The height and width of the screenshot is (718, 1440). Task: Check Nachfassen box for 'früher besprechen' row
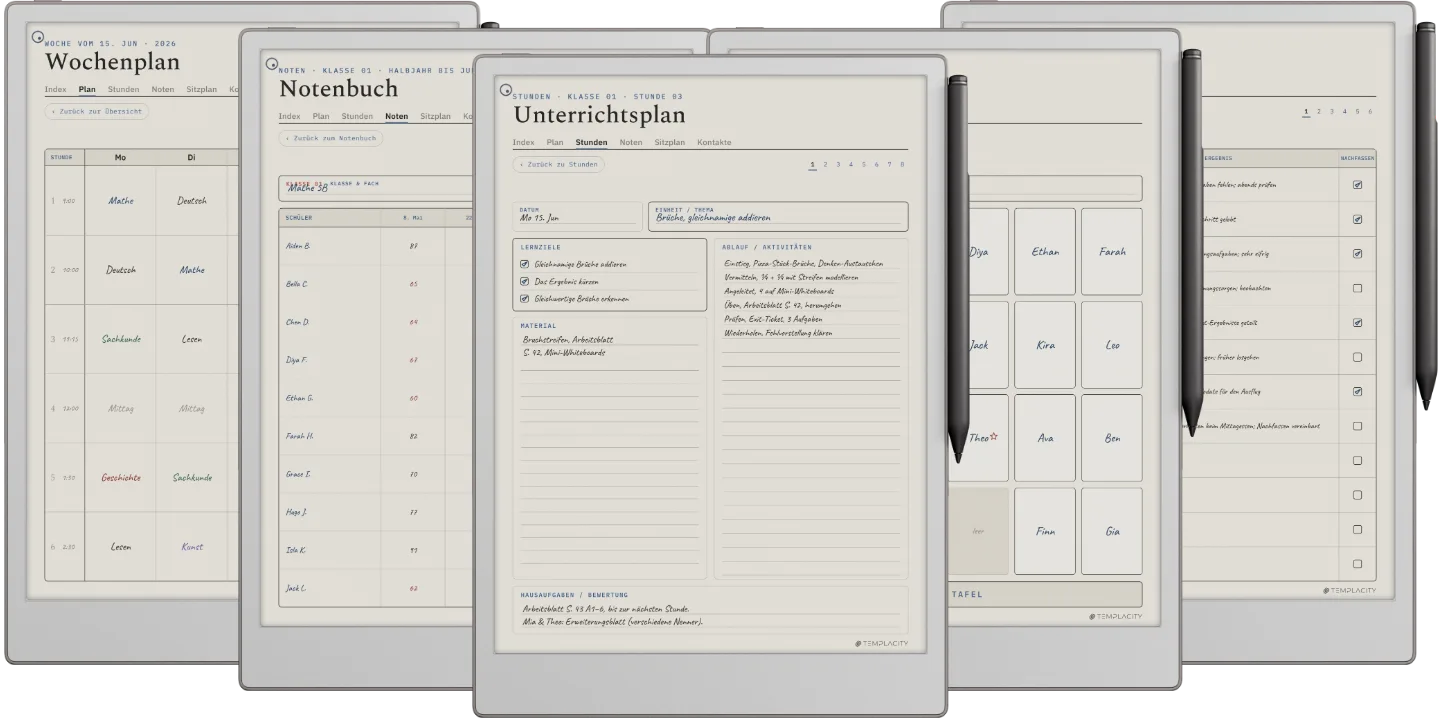point(1357,357)
